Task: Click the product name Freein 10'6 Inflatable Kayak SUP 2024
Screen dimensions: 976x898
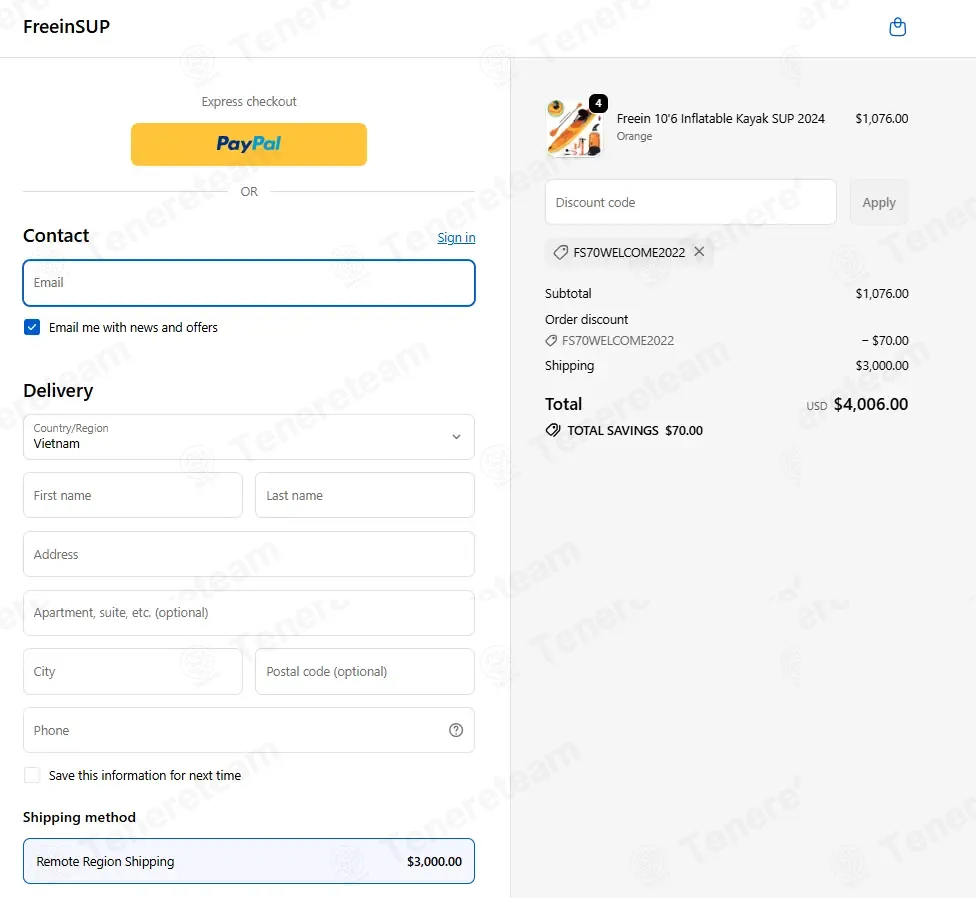Action: [x=720, y=118]
